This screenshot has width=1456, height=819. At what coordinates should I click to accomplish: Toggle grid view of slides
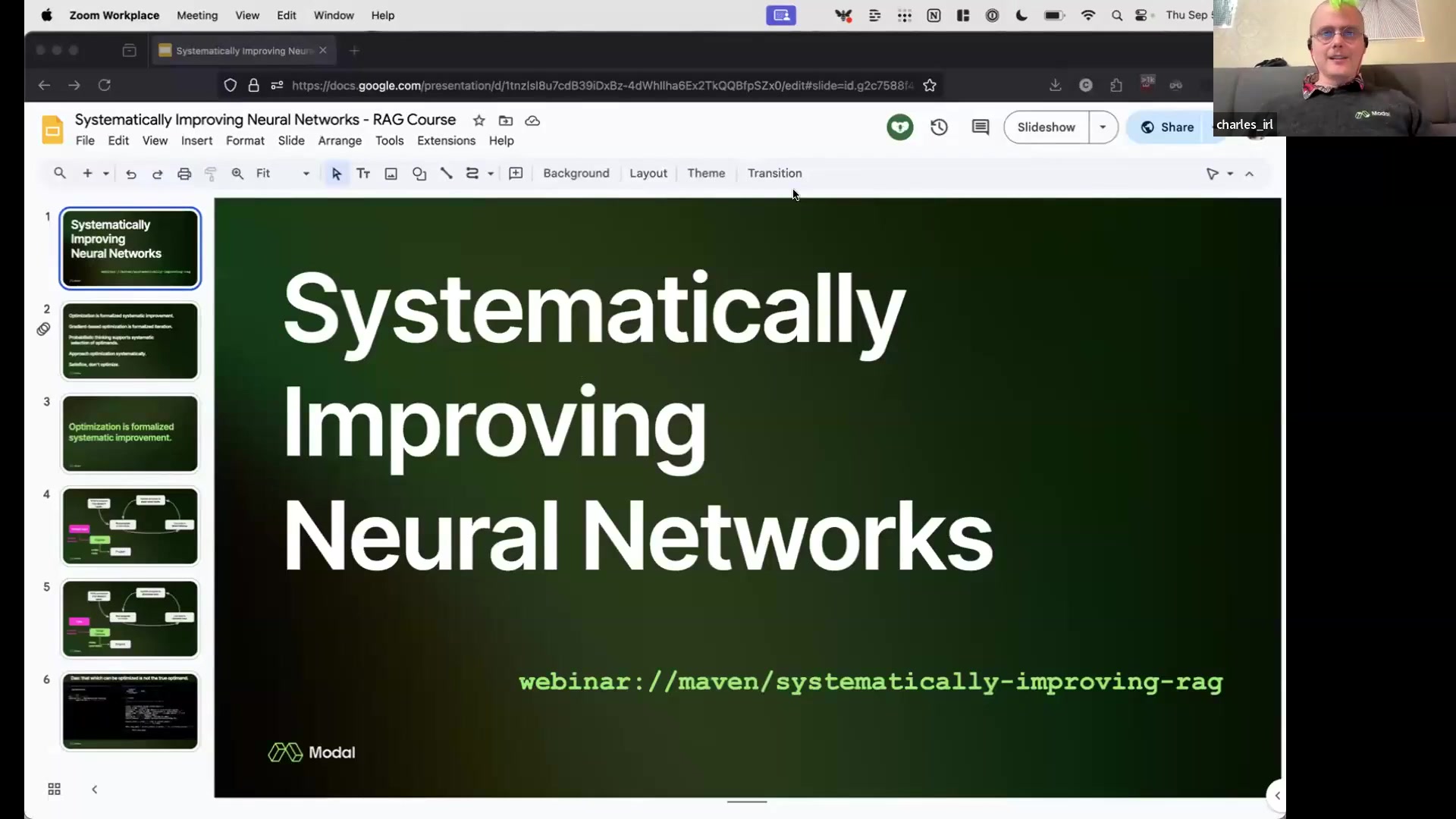pyautogui.click(x=54, y=789)
